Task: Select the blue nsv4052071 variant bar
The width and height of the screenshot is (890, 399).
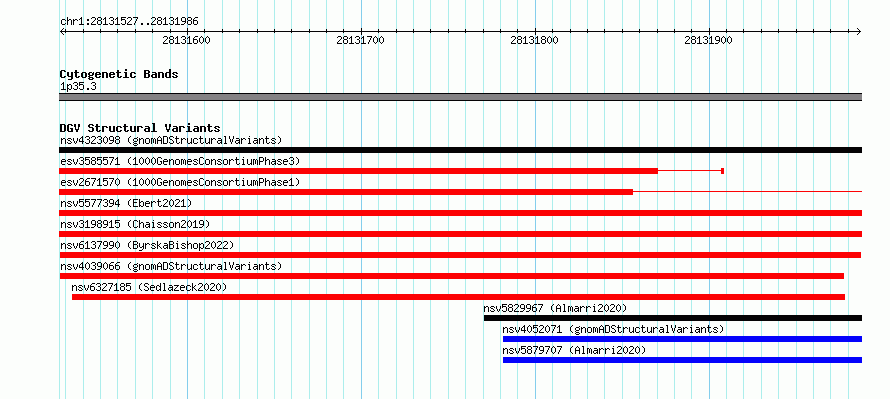Action: click(682, 339)
